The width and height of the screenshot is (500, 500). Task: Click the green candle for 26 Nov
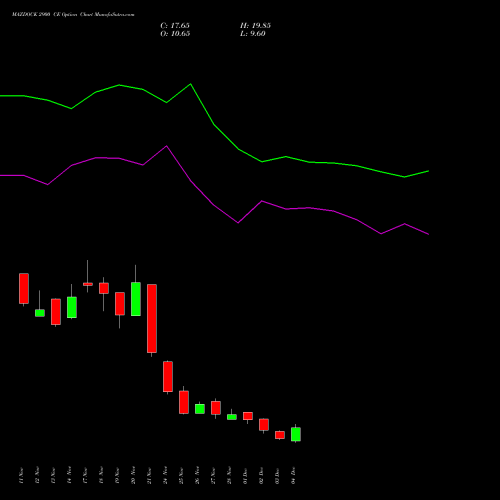click(x=200, y=409)
